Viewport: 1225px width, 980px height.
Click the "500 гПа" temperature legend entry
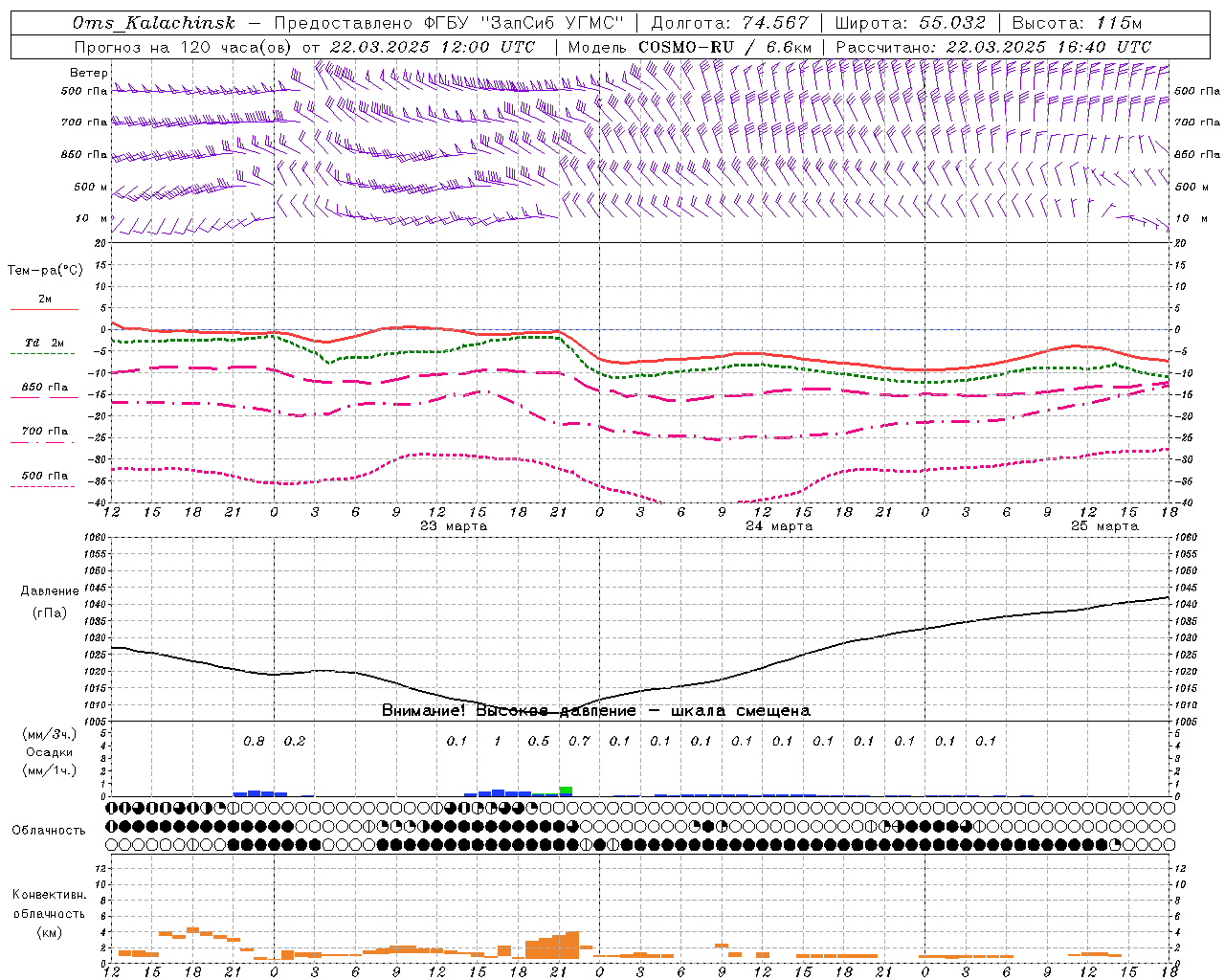coord(45,476)
